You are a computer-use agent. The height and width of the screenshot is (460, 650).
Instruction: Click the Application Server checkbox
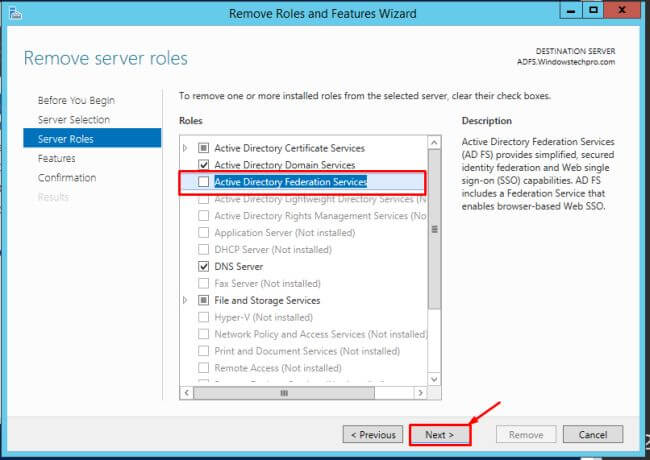pyautogui.click(x=203, y=232)
